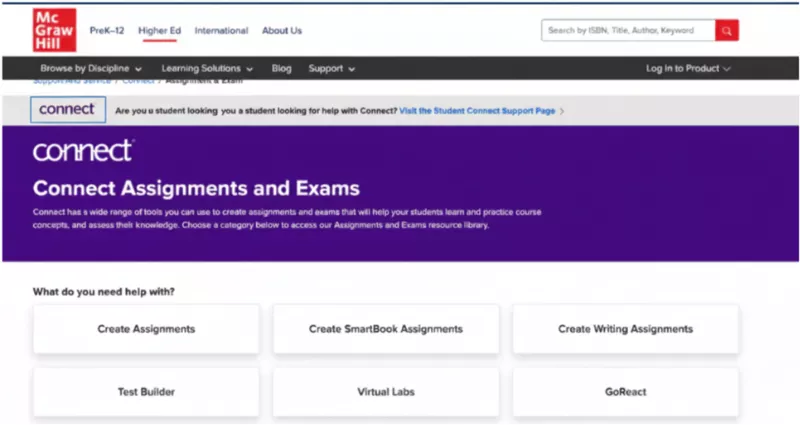800x426 pixels.
Task: Open Create Assignments card
Action: pos(146,329)
